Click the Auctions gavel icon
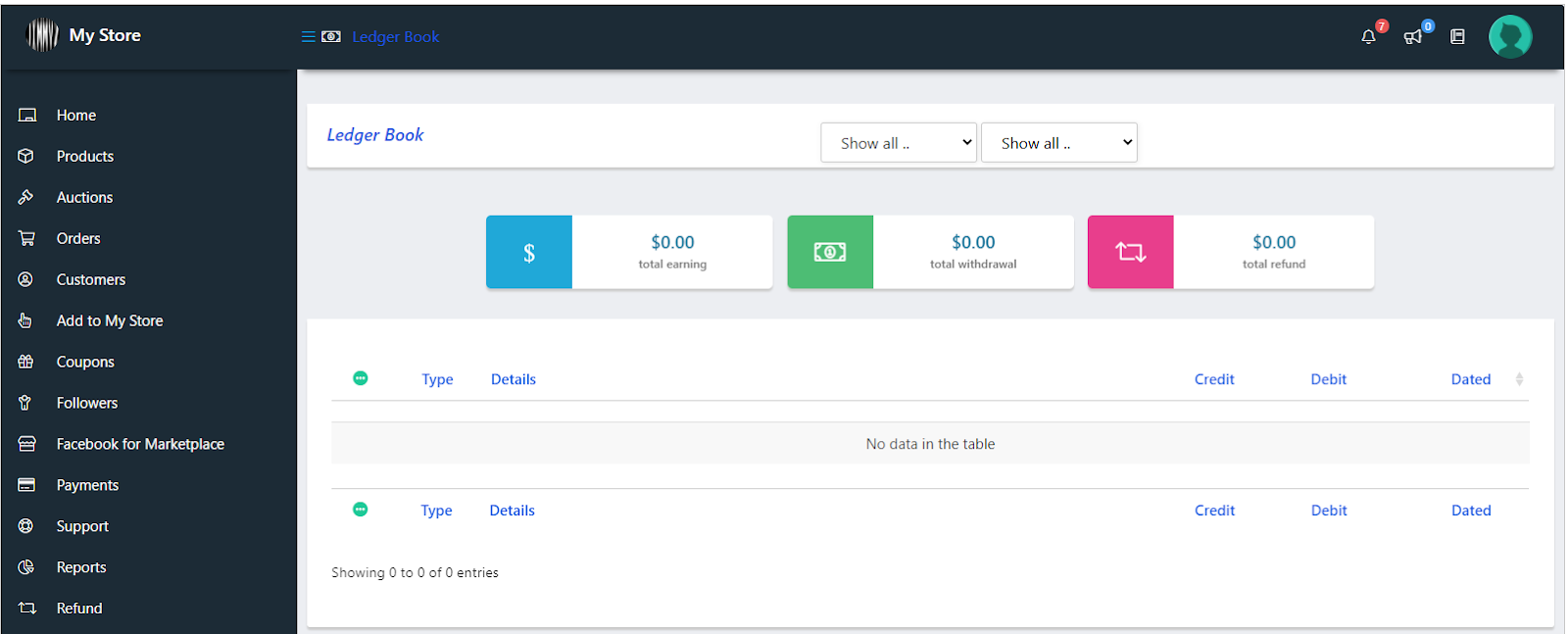The height and width of the screenshot is (634, 1568). pos(26,198)
